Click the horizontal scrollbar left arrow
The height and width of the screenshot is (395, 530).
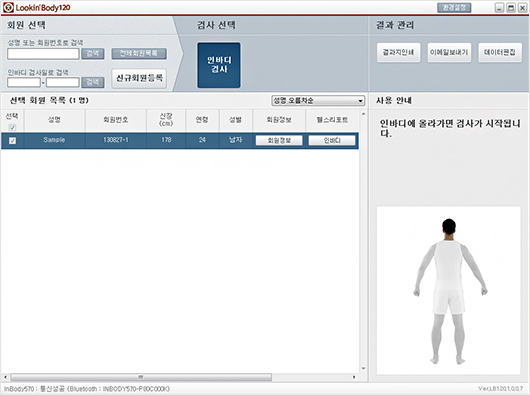tap(5, 377)
